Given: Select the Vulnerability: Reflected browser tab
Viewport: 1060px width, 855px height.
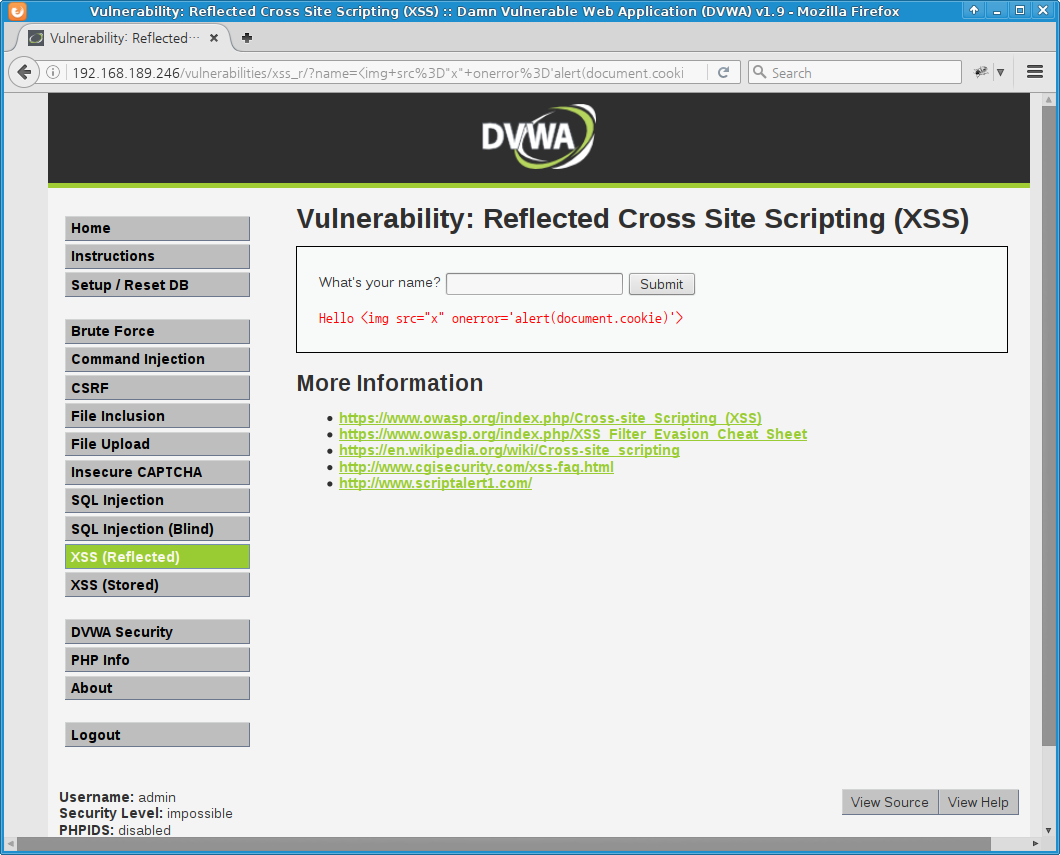Looking at the screenshot, I should 124,38.
